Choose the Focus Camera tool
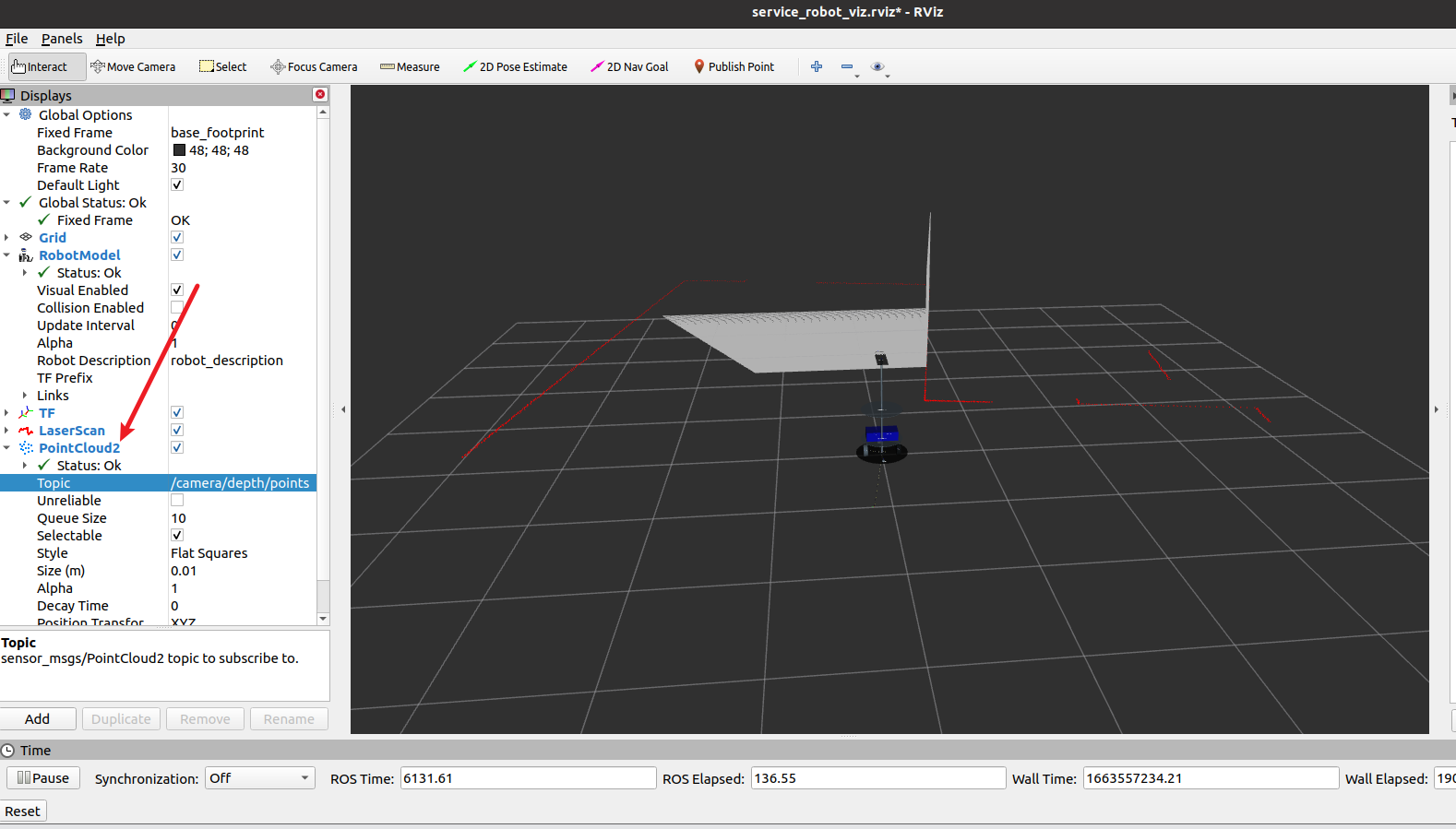1456x829 pixels. click(x=314, y=66)
